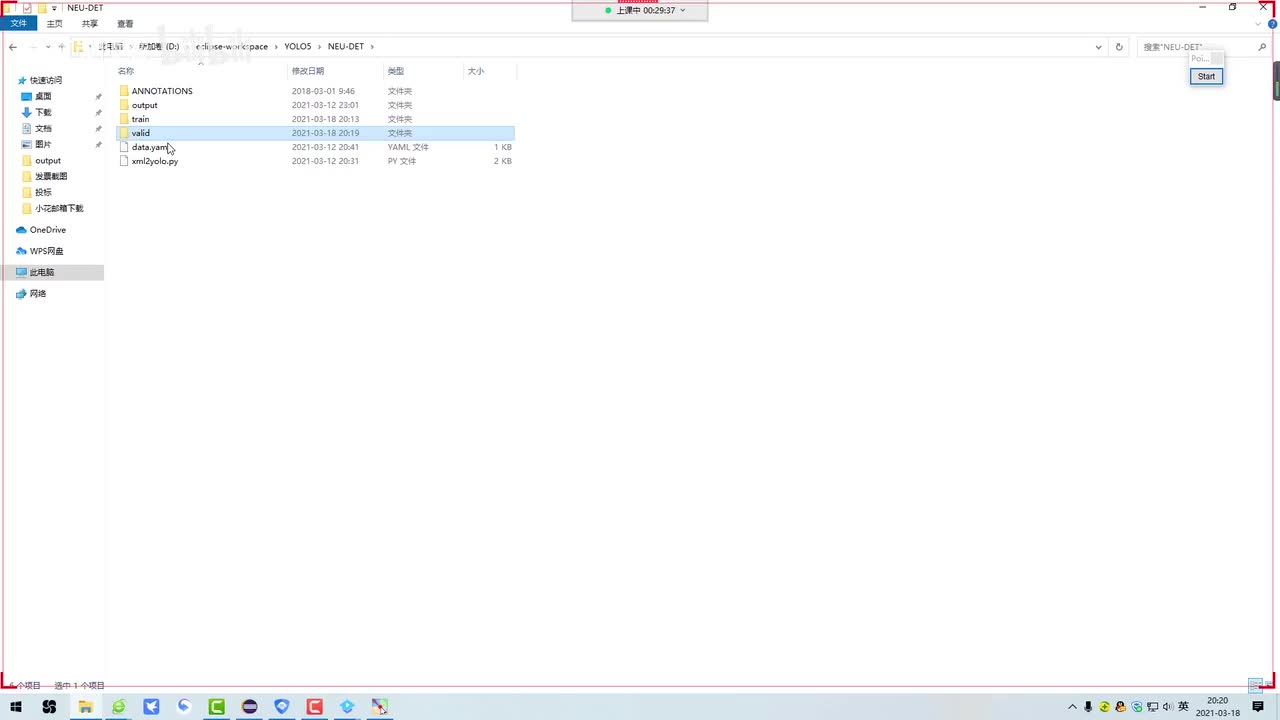1280x720 pixels.
Task: Switch to the 查看 ribbon tab
Action: tap(125, 24)
